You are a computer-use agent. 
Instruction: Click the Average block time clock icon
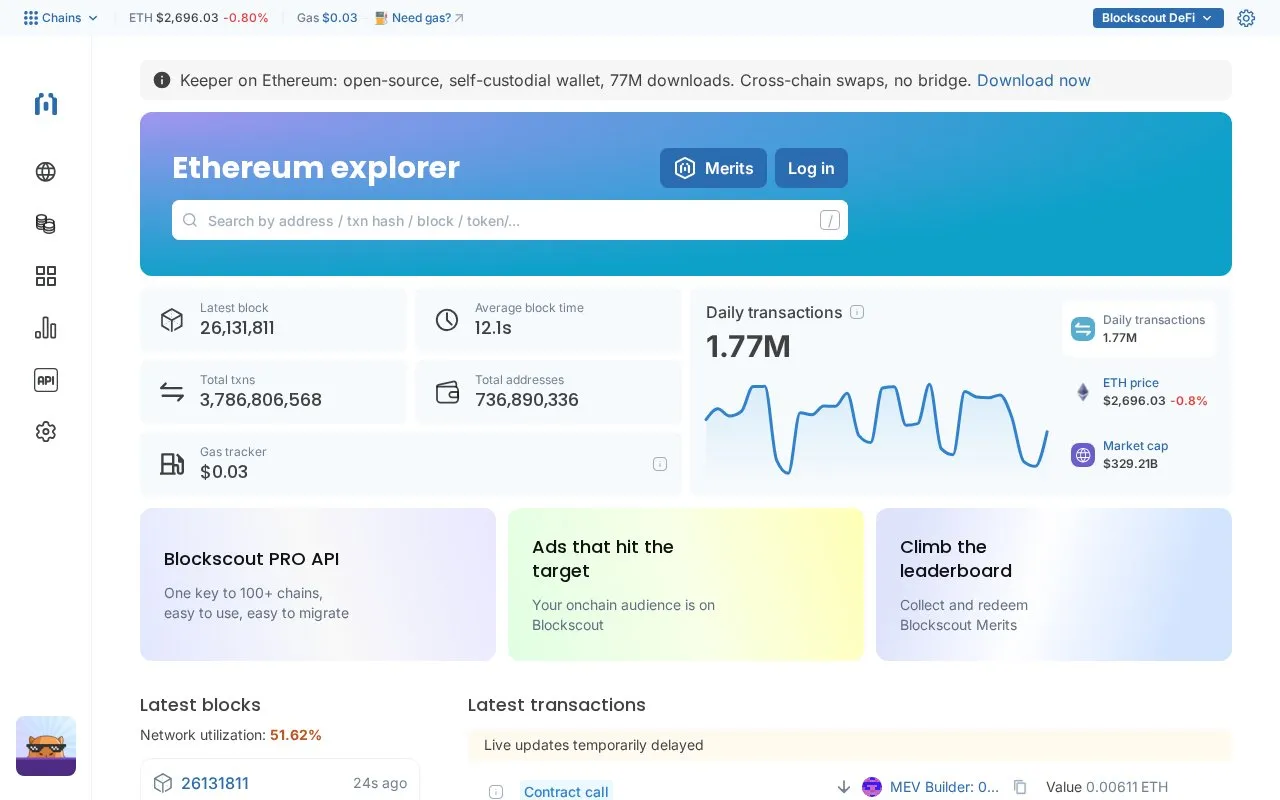point(447,320)
